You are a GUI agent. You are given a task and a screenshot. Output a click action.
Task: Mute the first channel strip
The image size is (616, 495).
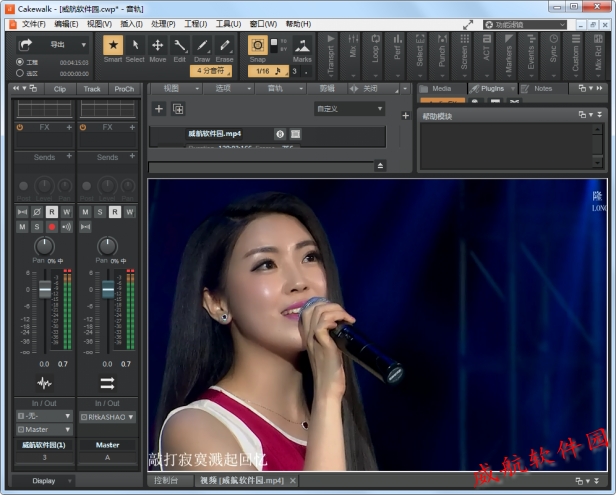point(22,227)
